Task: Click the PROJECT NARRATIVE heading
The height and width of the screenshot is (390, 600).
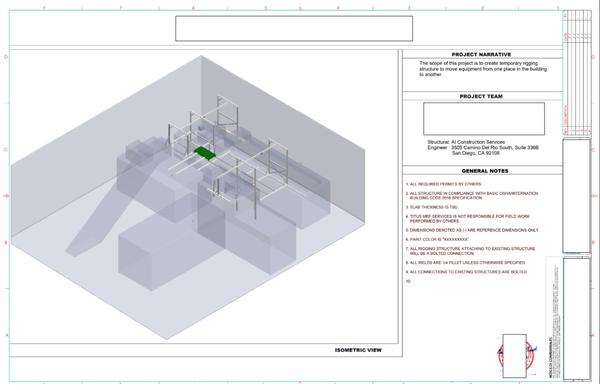Action: [x=481, y=54]
